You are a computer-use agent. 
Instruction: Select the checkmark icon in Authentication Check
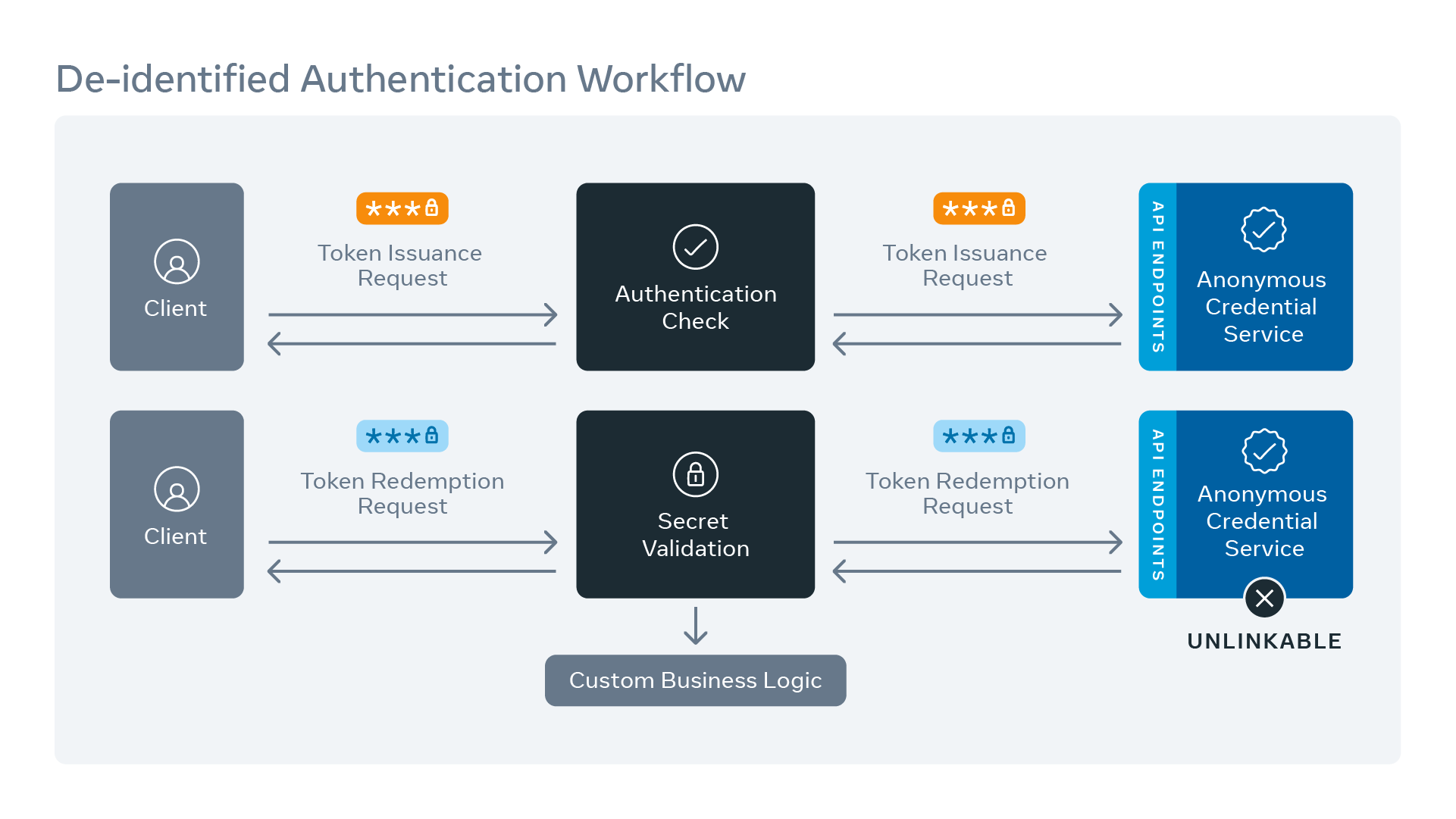[x=695, y=246]
